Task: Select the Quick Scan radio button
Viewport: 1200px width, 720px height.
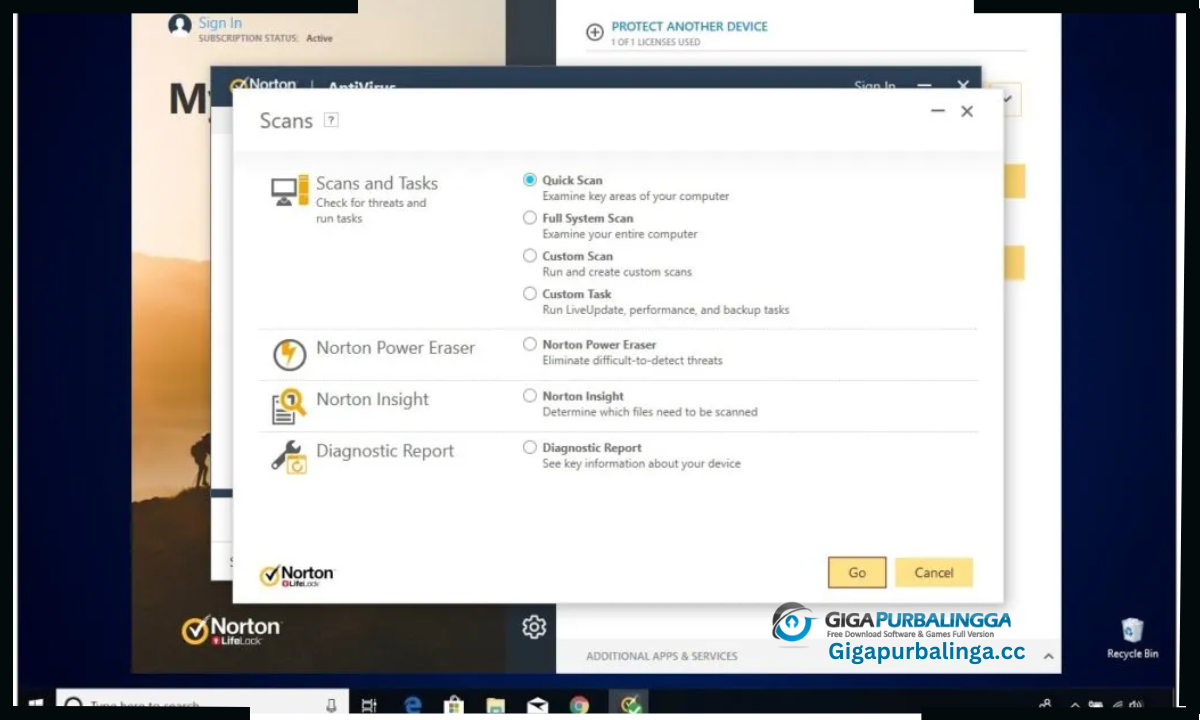Action: click(530, 180)
